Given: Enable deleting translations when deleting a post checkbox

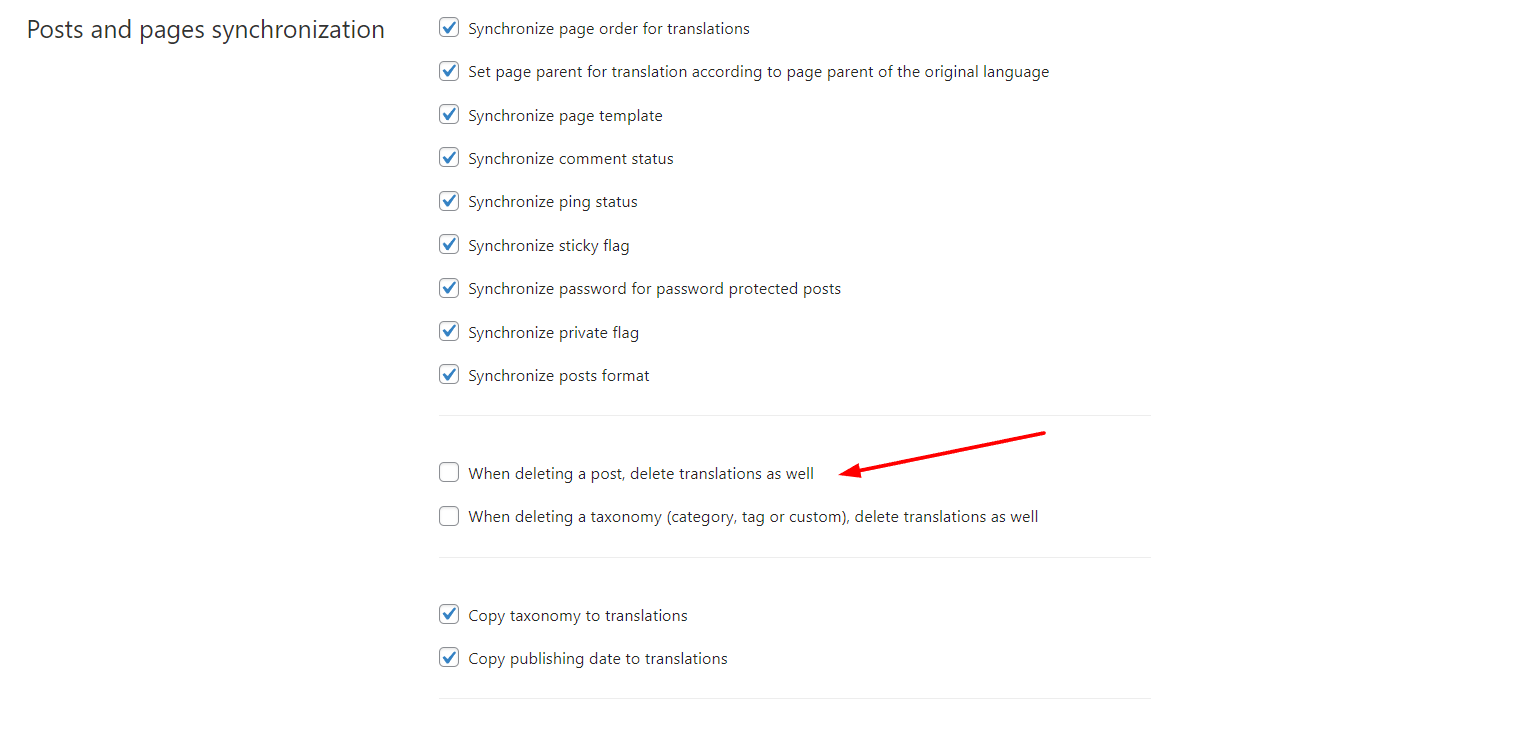Looking at the screenshot, I should coord(449,473).
